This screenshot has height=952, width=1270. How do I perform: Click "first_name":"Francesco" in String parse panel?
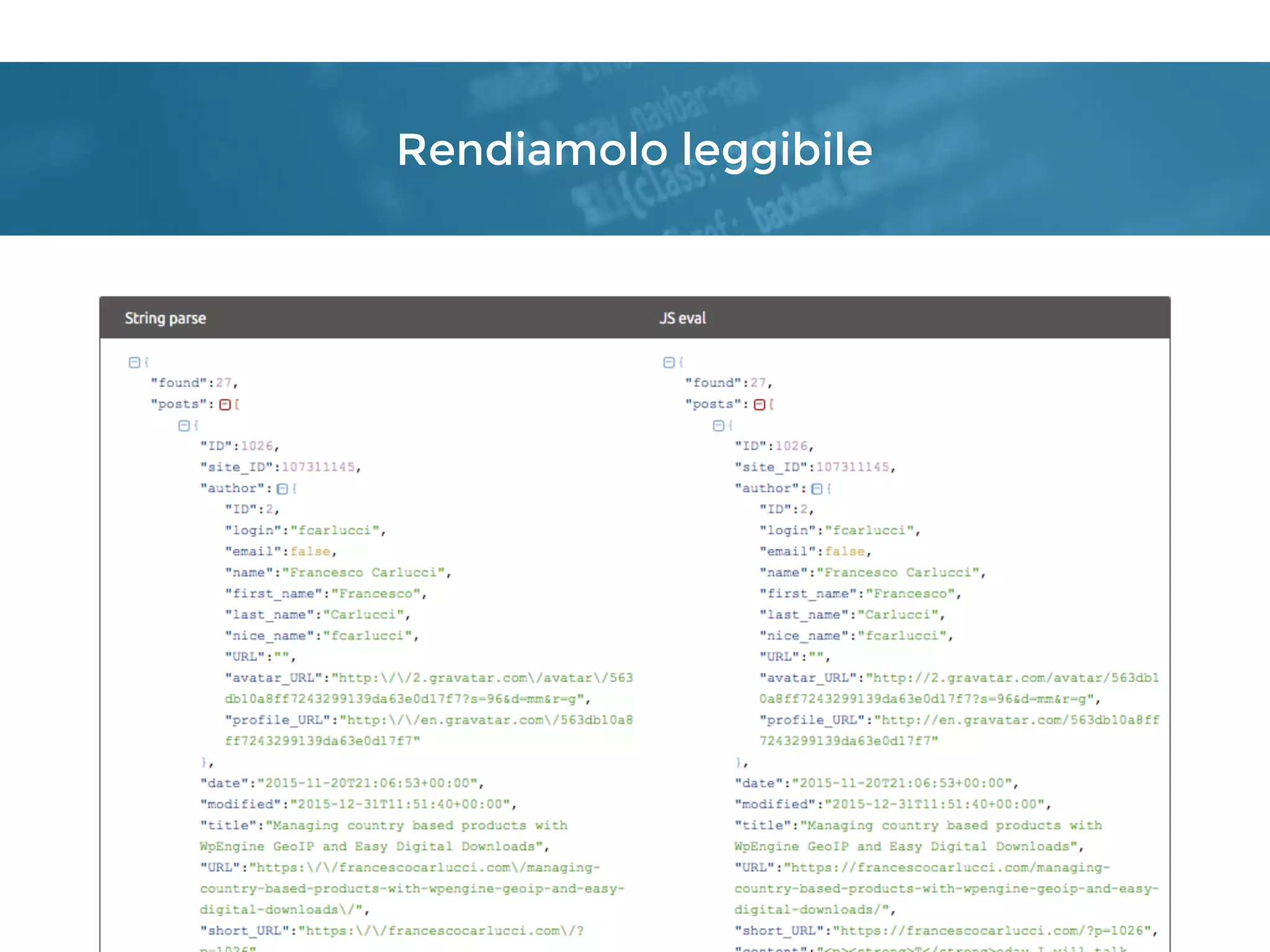coord(326,594)
